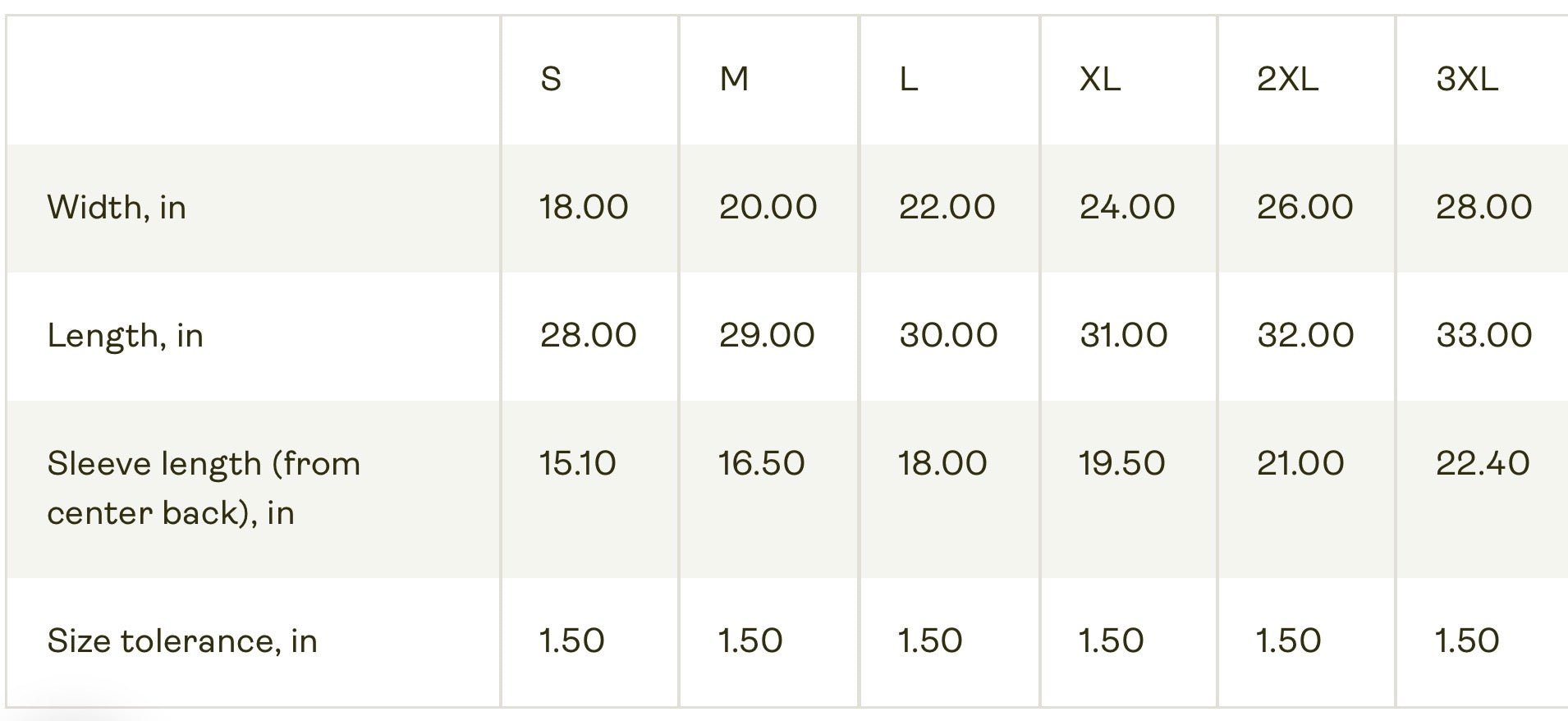The width and height of the screenshot is (1568, 721).
Task: Select the S size column header
Action: coord(551,79)
